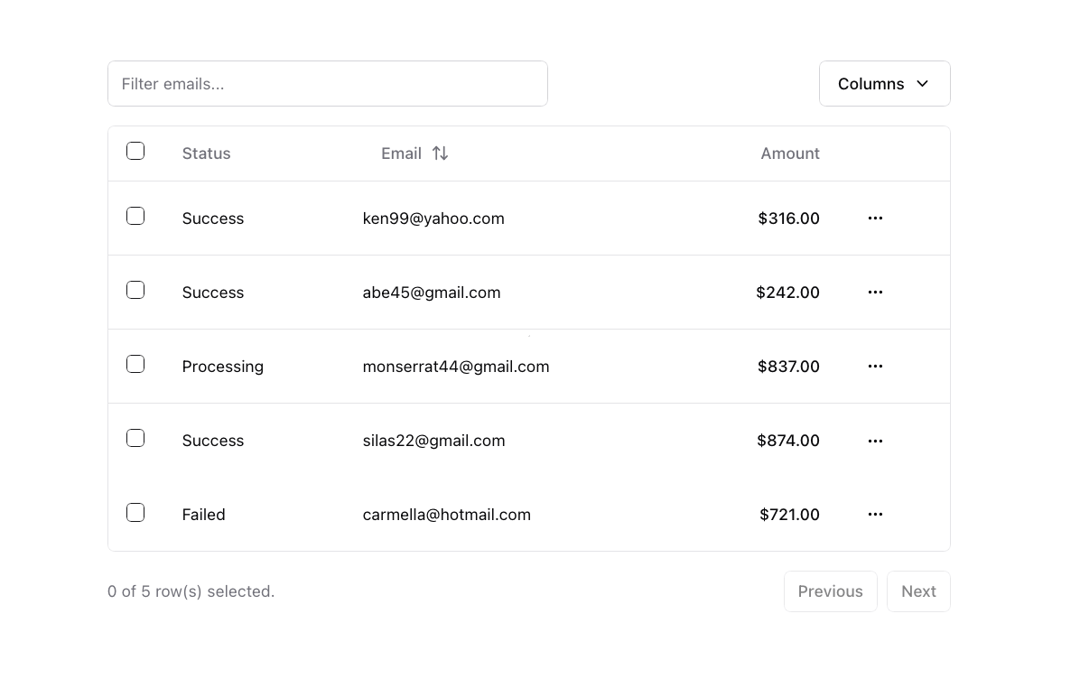Click the email carmella@hotmail.com

(447, 514)
